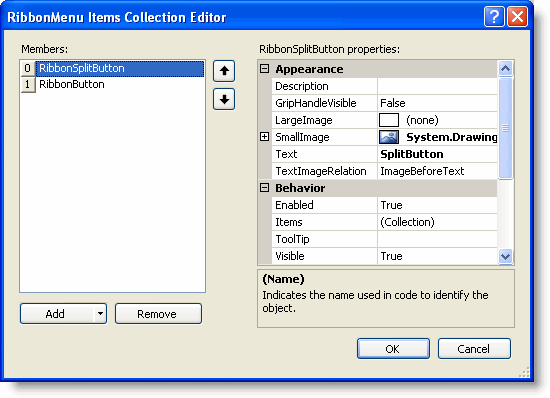Move selected member down with arrow button
Viewport: 550px width, 398px height.
tap(224, 99)
